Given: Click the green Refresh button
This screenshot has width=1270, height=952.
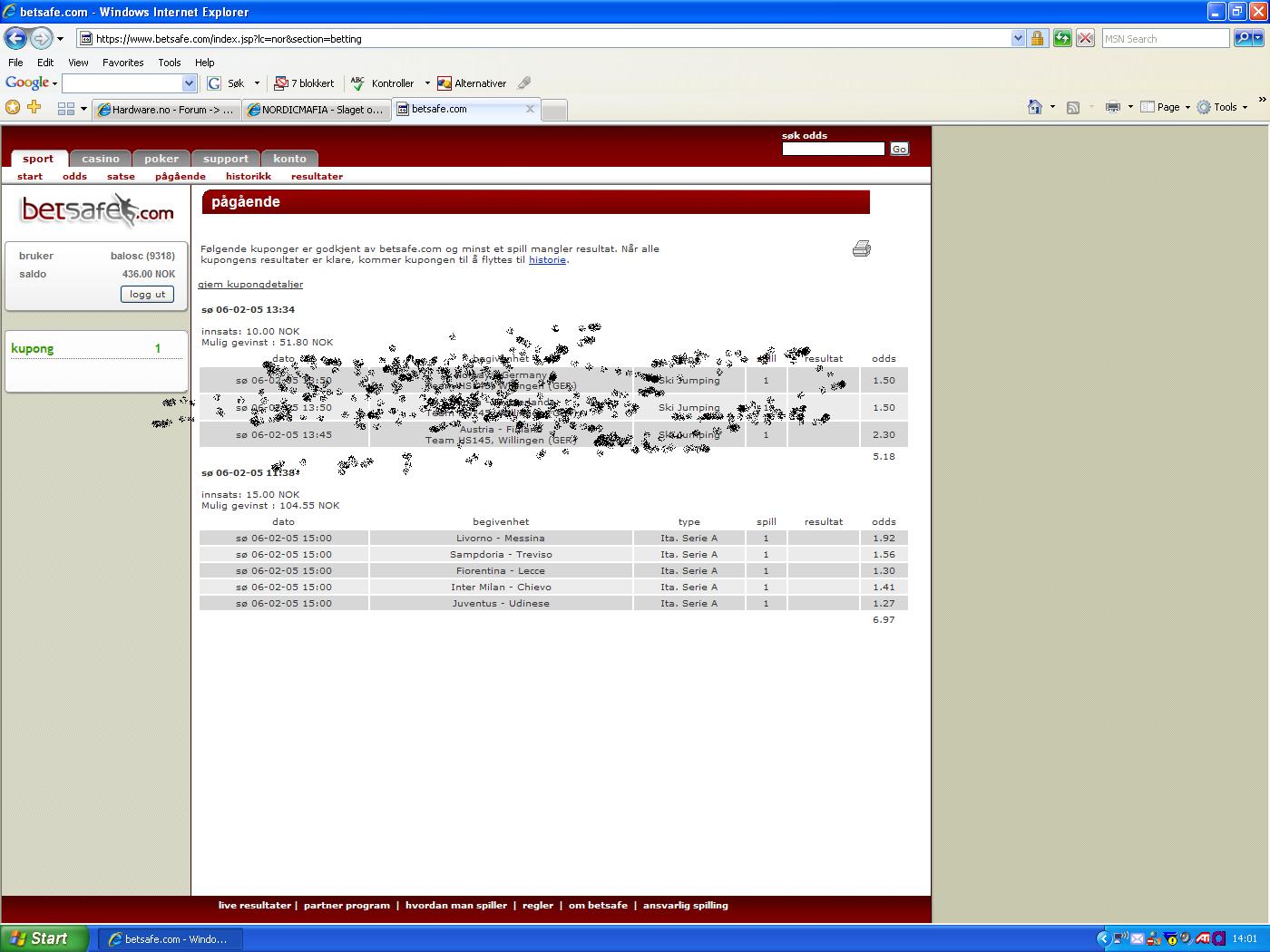Looking at the screenshot, I should pyautogui.click(x=1061, y=38).
